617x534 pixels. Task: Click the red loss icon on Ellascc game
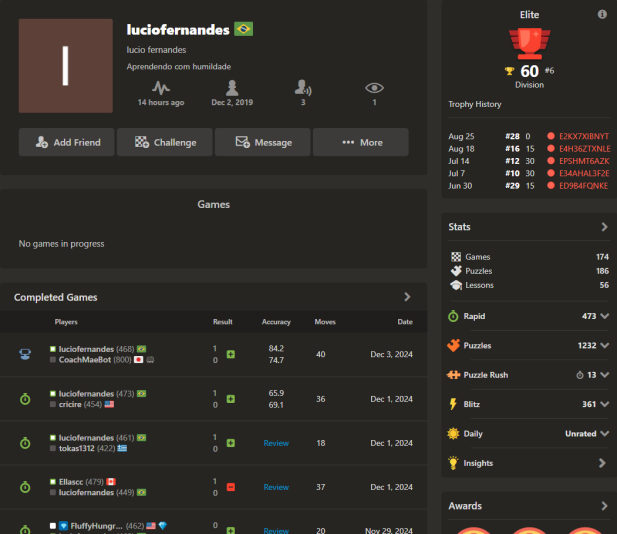coord(231,487)
